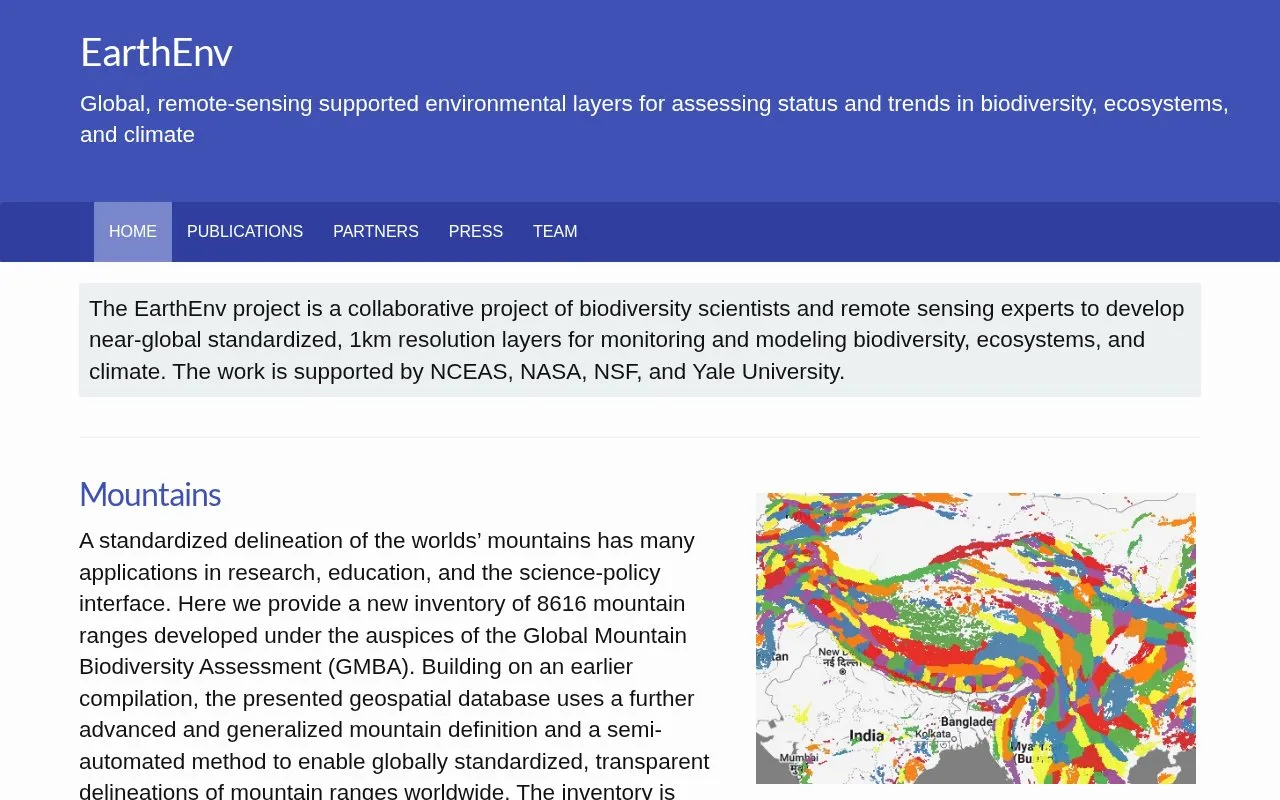View the mountain ranges map image
1280x800 pixels.
click(x=976, y=638)
